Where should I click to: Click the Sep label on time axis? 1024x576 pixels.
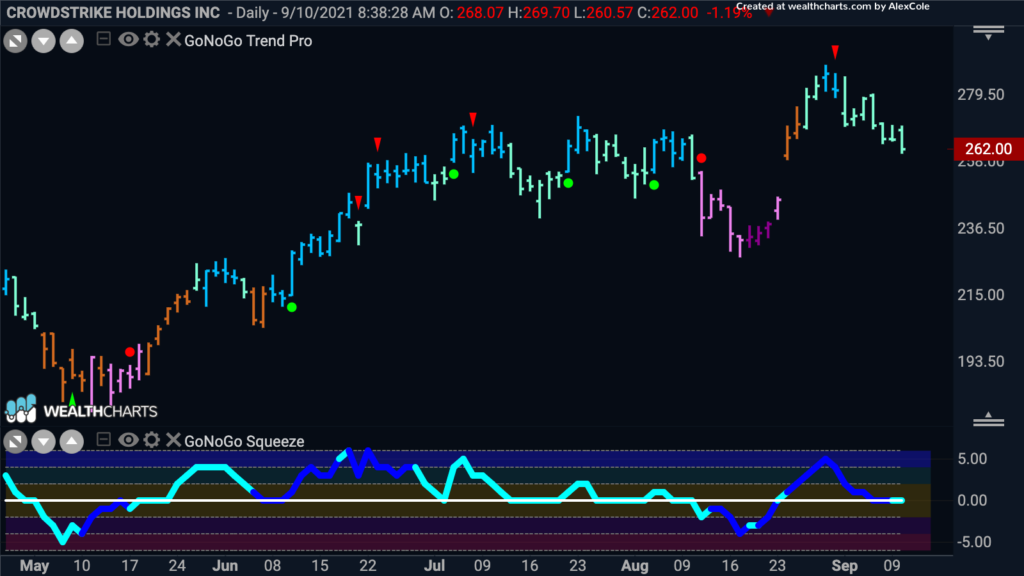[x=844, y=566]
